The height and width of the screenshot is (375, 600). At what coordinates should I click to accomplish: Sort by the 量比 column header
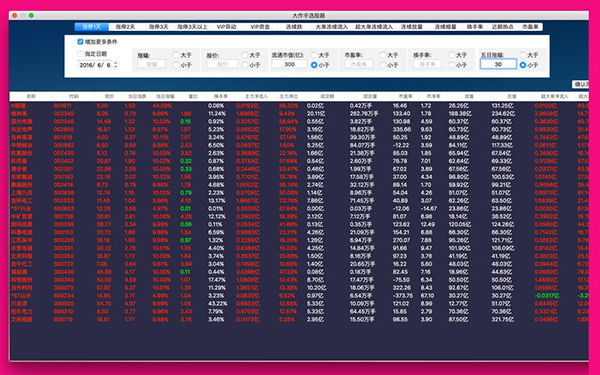193,96
